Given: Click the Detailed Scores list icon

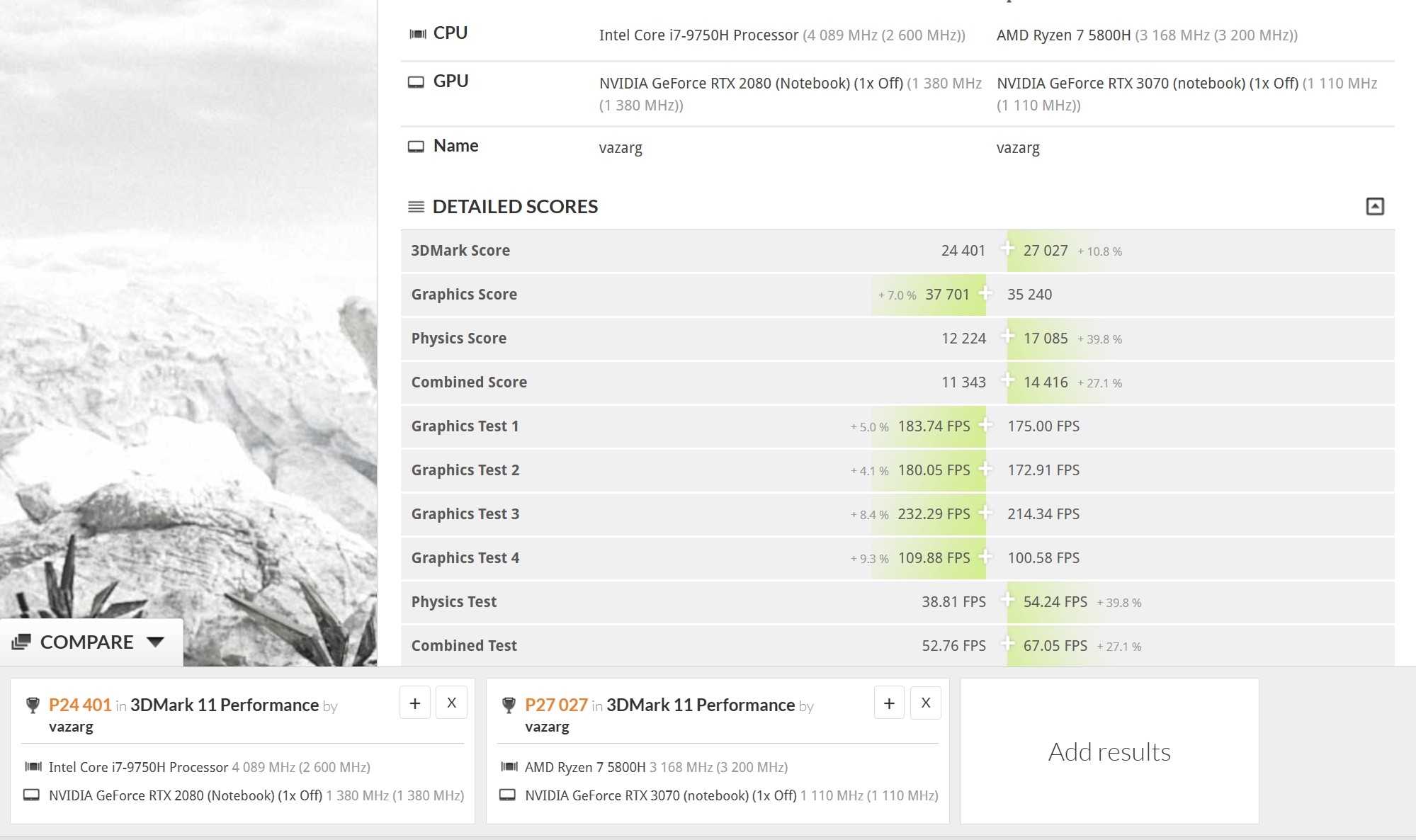Looking at the screenshot, I should (416, 207).
